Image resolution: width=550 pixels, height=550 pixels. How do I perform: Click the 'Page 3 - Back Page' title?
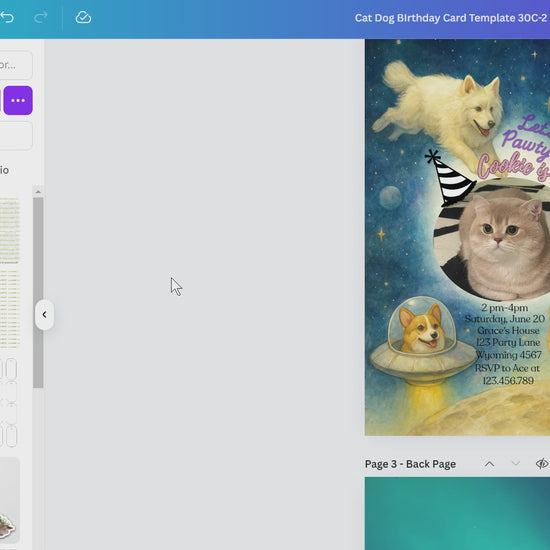[410, 464]
